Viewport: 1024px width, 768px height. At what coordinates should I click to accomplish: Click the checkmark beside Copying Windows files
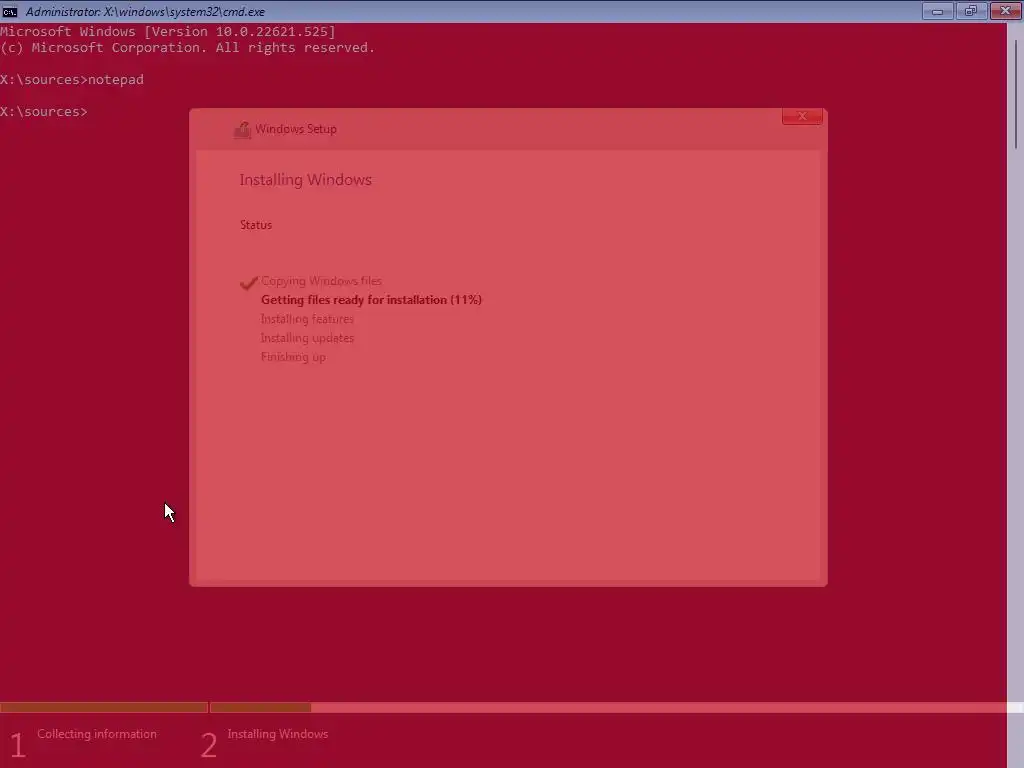click(x=248, y=282)
